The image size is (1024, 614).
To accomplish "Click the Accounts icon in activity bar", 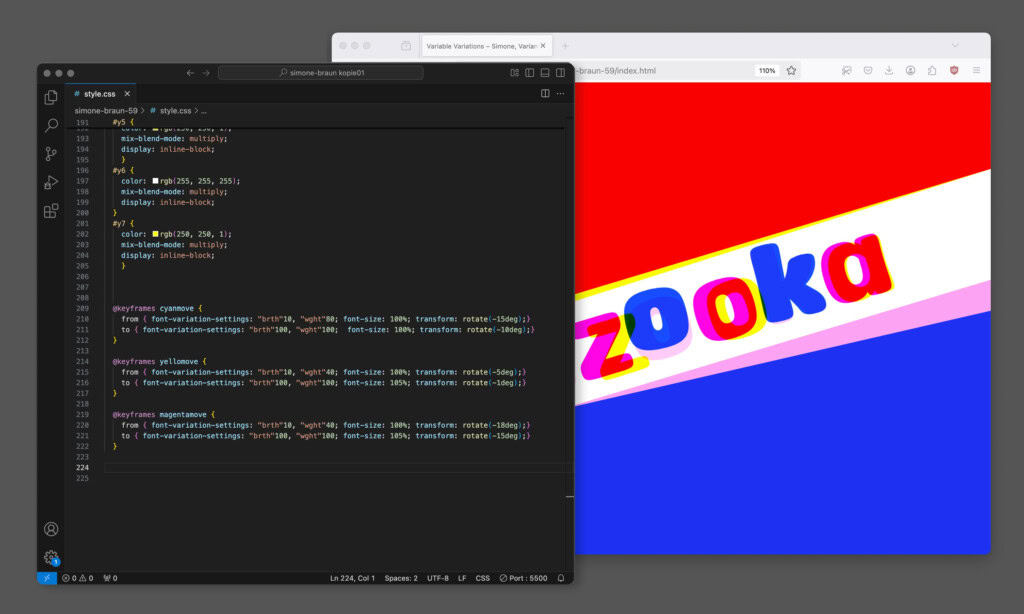I will (51, 529).
